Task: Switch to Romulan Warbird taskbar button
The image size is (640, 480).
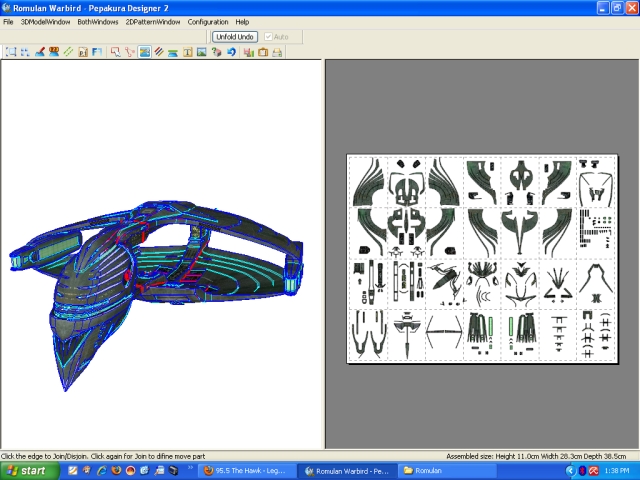Action: coord(347,471)
